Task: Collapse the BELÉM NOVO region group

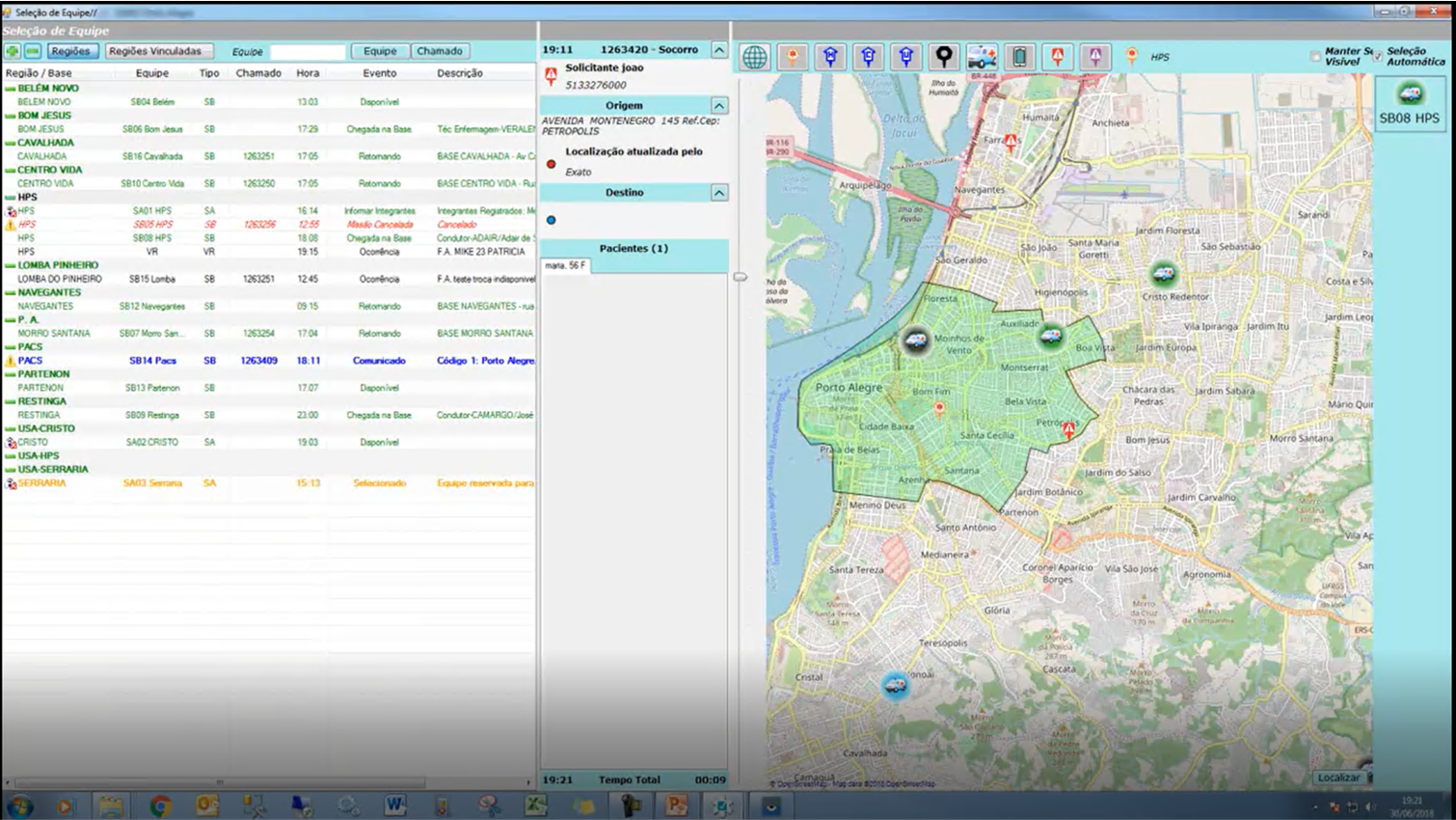Action: point(11,88)
